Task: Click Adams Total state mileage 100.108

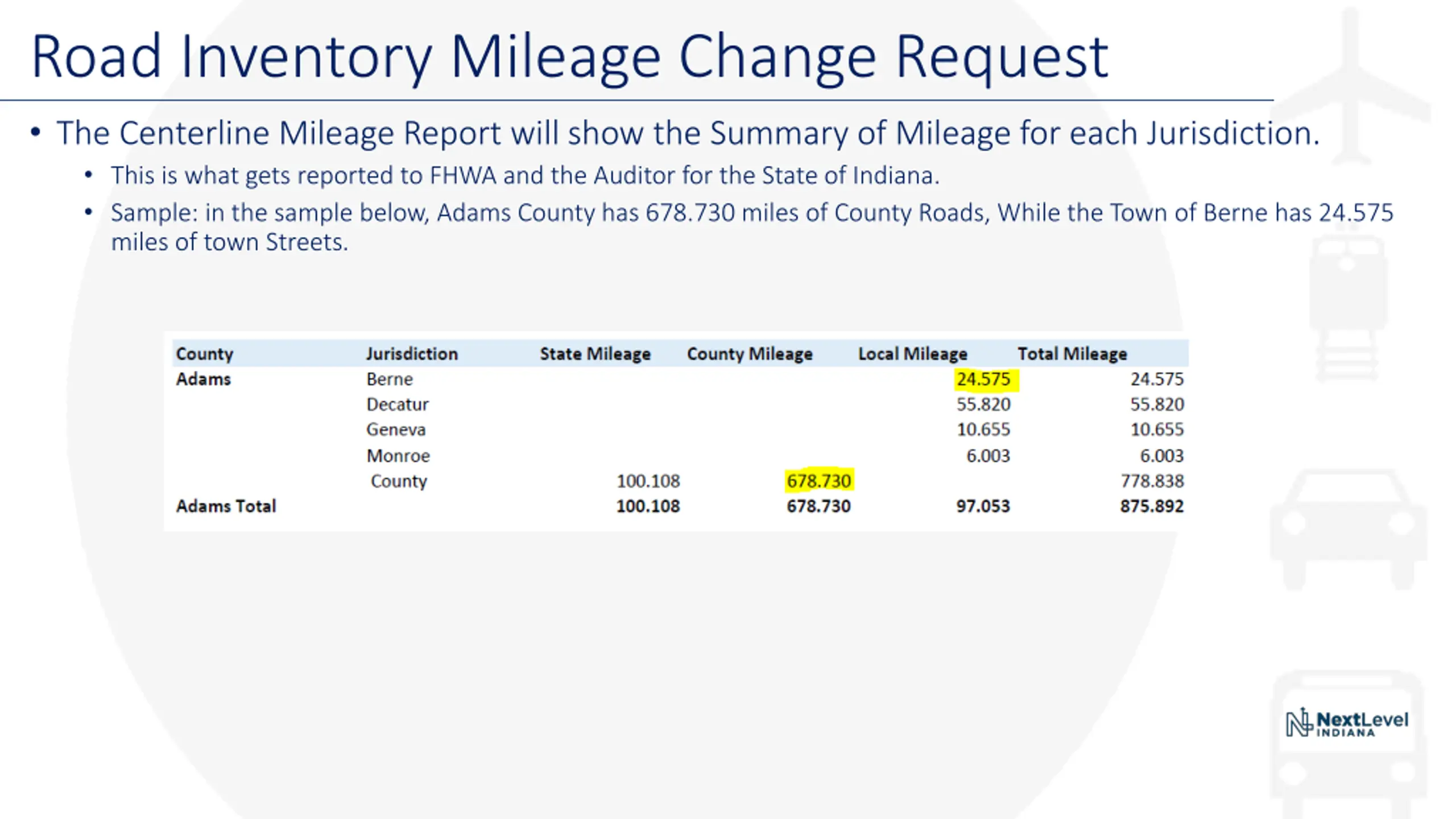Action: tap(648, 506)
